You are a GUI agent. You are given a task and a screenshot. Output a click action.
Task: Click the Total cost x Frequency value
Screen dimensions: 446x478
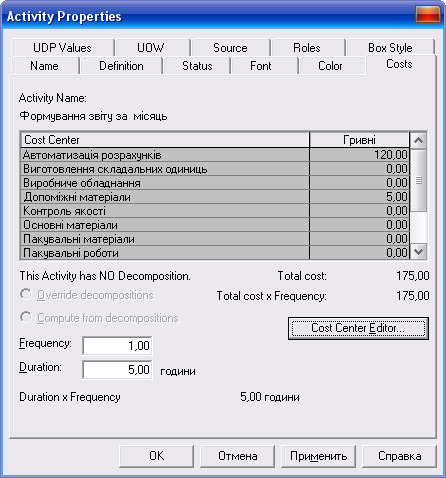(x=413, y=296)
